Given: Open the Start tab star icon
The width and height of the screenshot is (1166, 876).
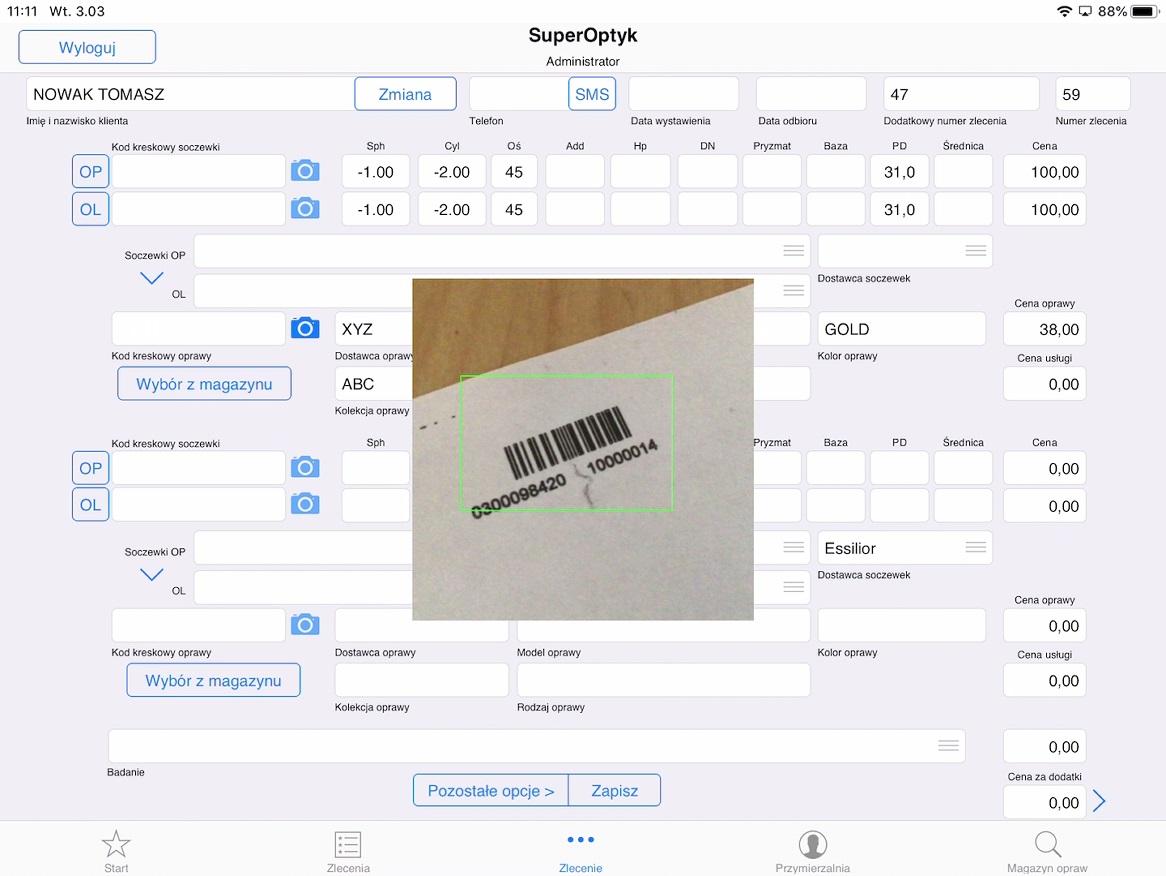Looking at the screenshot, I should point(116,851).
